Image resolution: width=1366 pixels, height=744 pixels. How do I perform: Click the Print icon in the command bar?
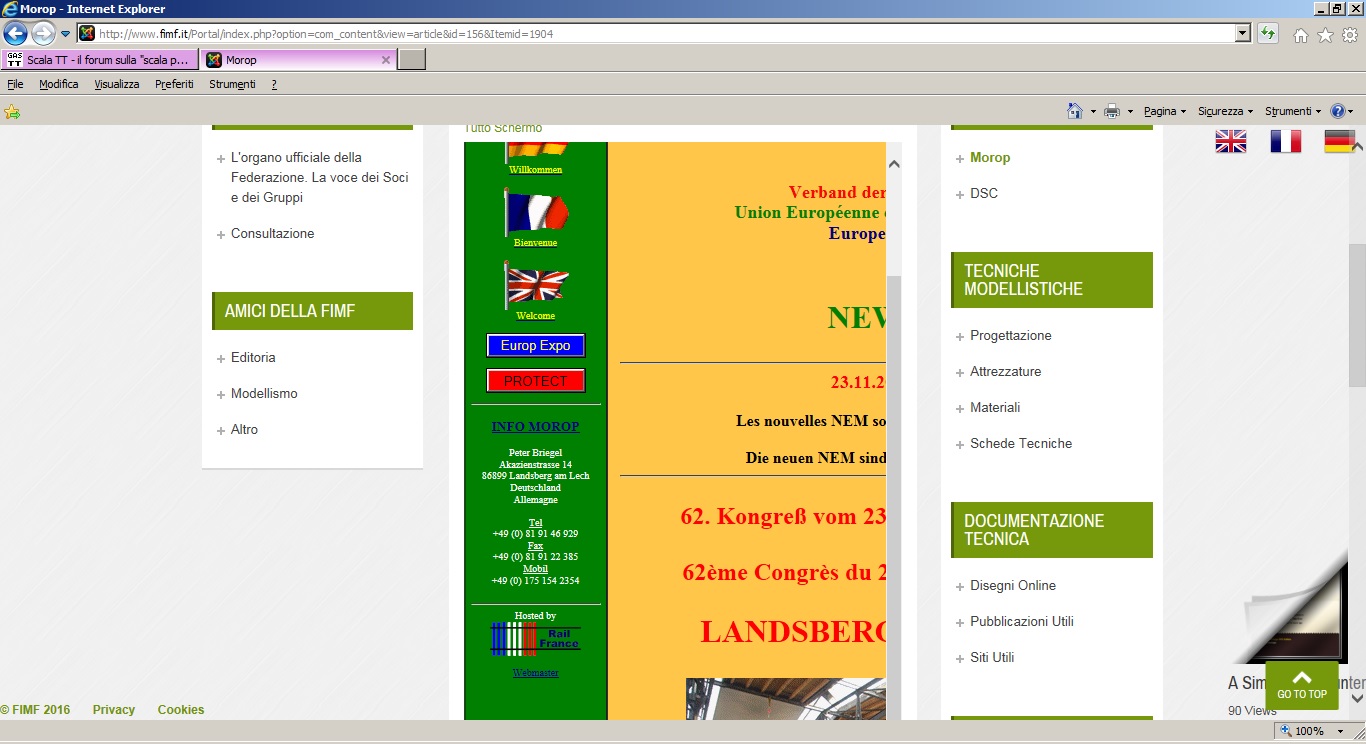[1112, 111]
